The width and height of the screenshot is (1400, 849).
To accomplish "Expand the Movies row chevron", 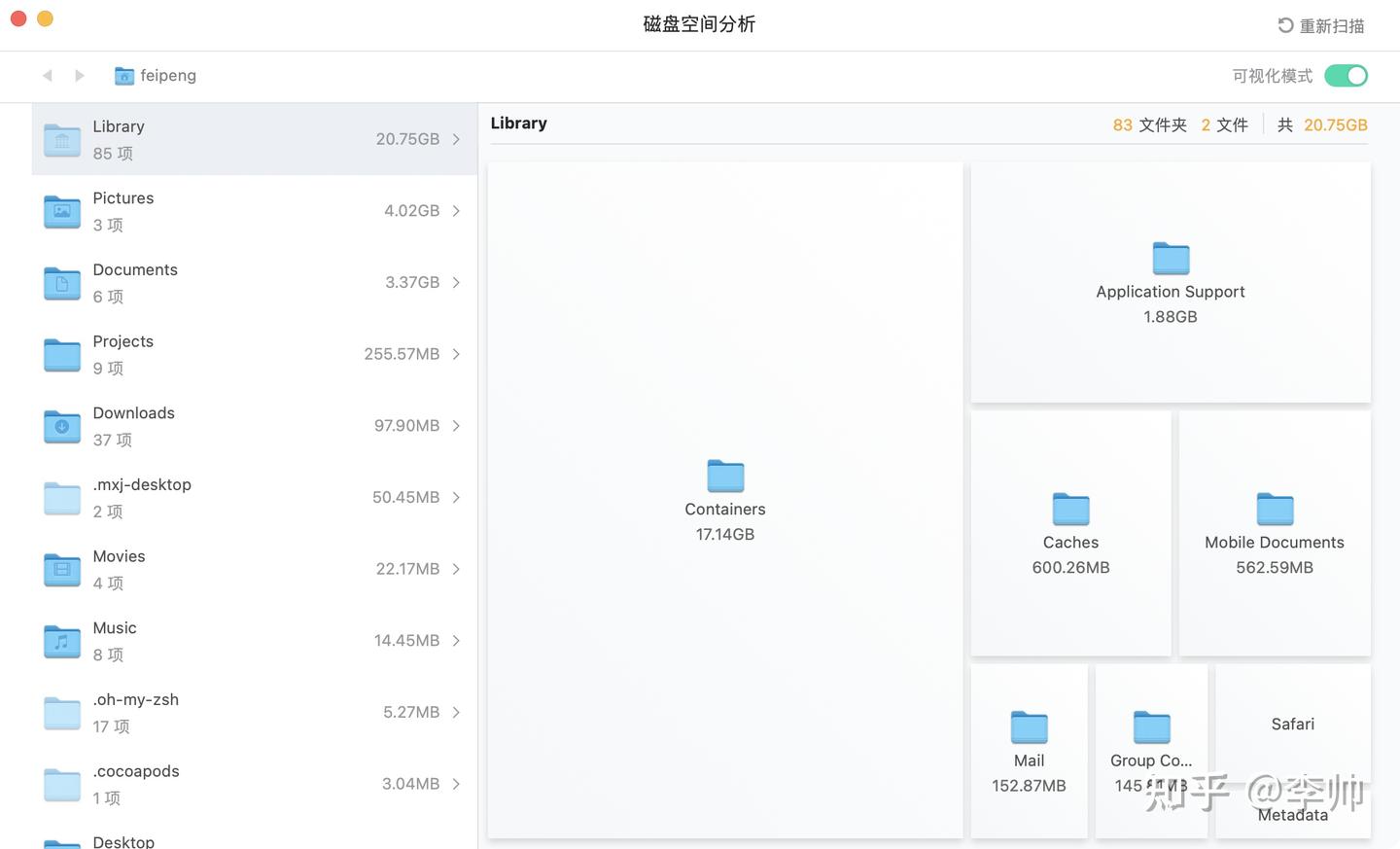I will 456,569.
